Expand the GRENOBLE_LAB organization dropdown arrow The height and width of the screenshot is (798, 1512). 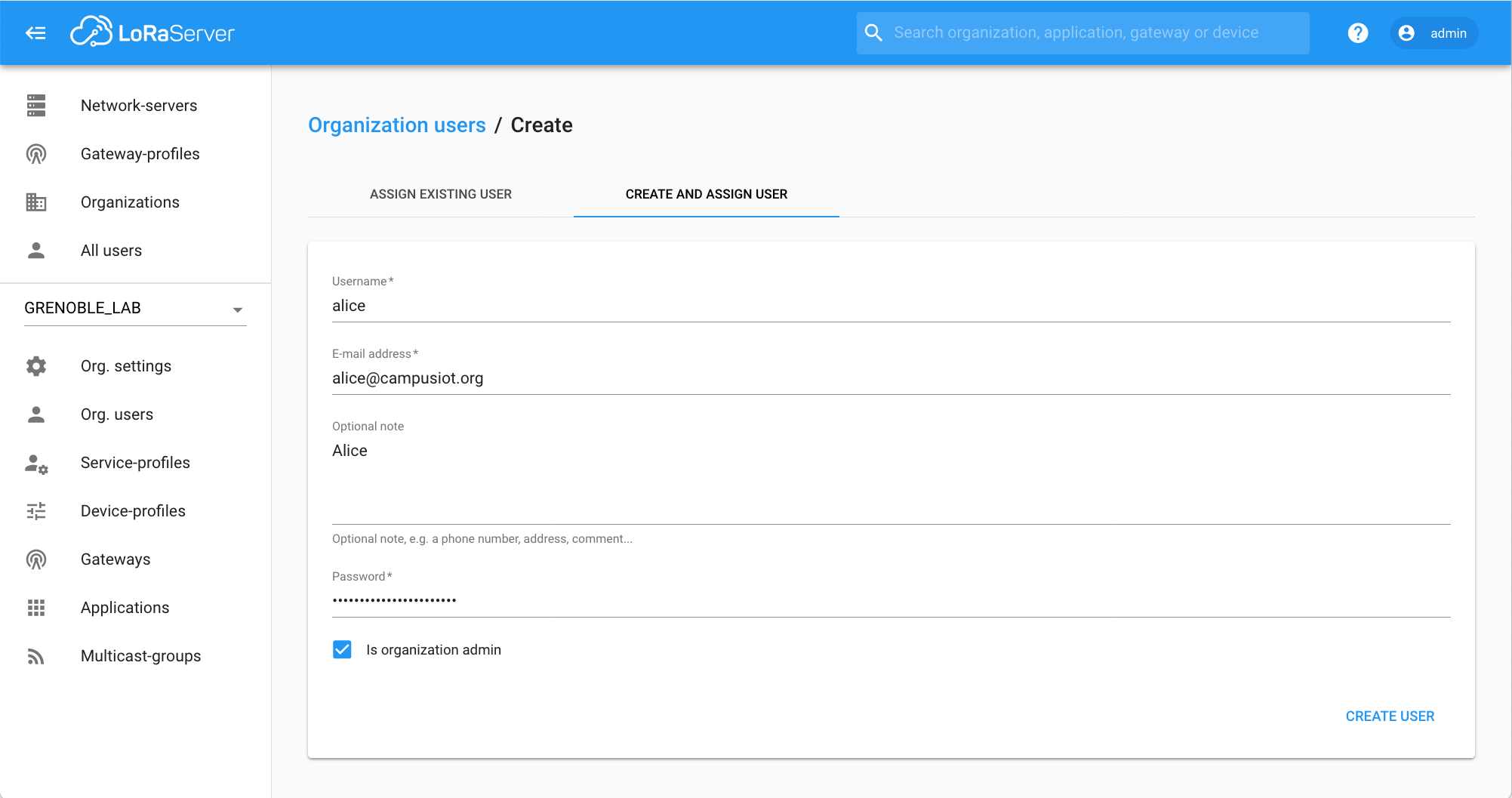[x=238, y=310]
